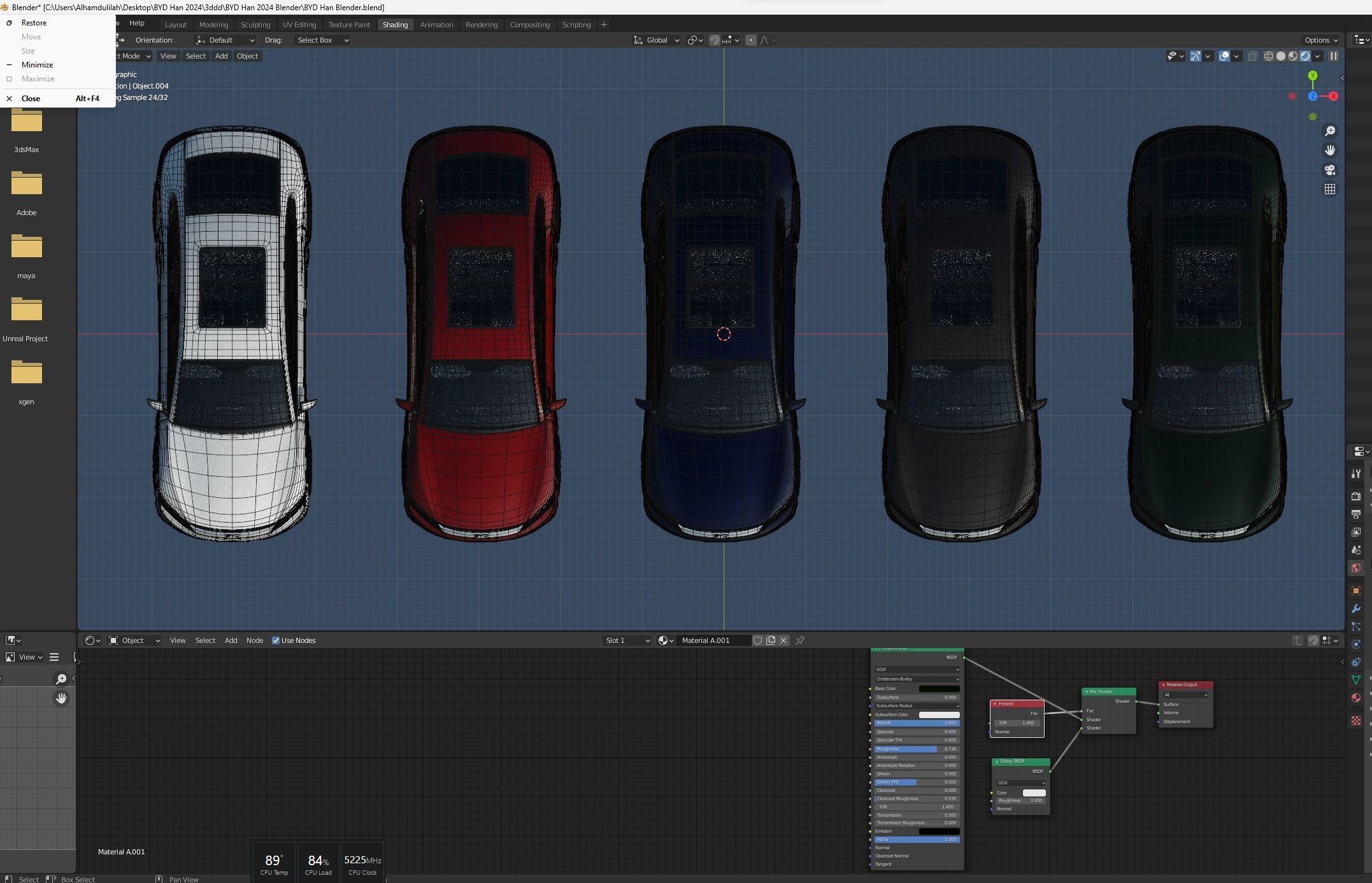Open the Scene properties tab
The image size is (1372, 883).
click(1355, 549)
